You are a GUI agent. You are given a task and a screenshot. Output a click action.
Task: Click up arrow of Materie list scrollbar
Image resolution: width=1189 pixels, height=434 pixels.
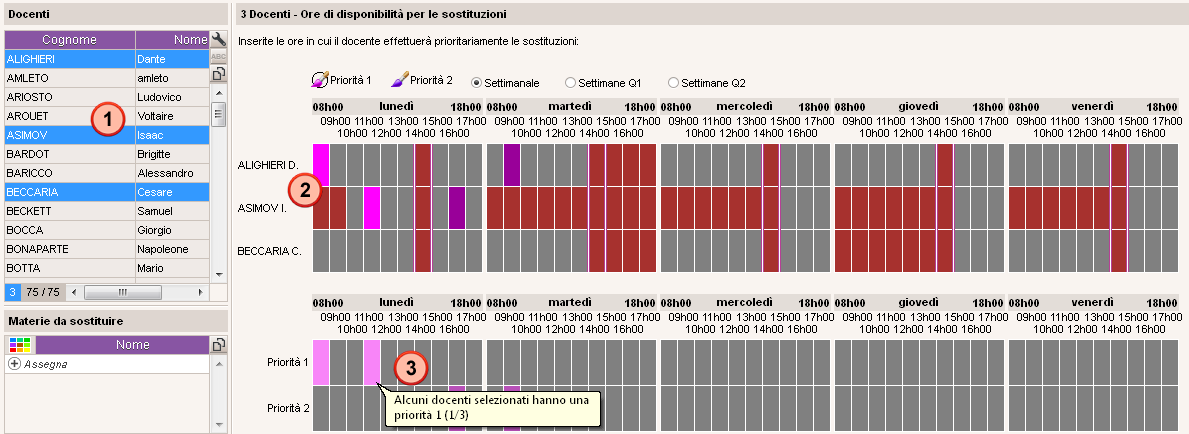pos(219,364)
